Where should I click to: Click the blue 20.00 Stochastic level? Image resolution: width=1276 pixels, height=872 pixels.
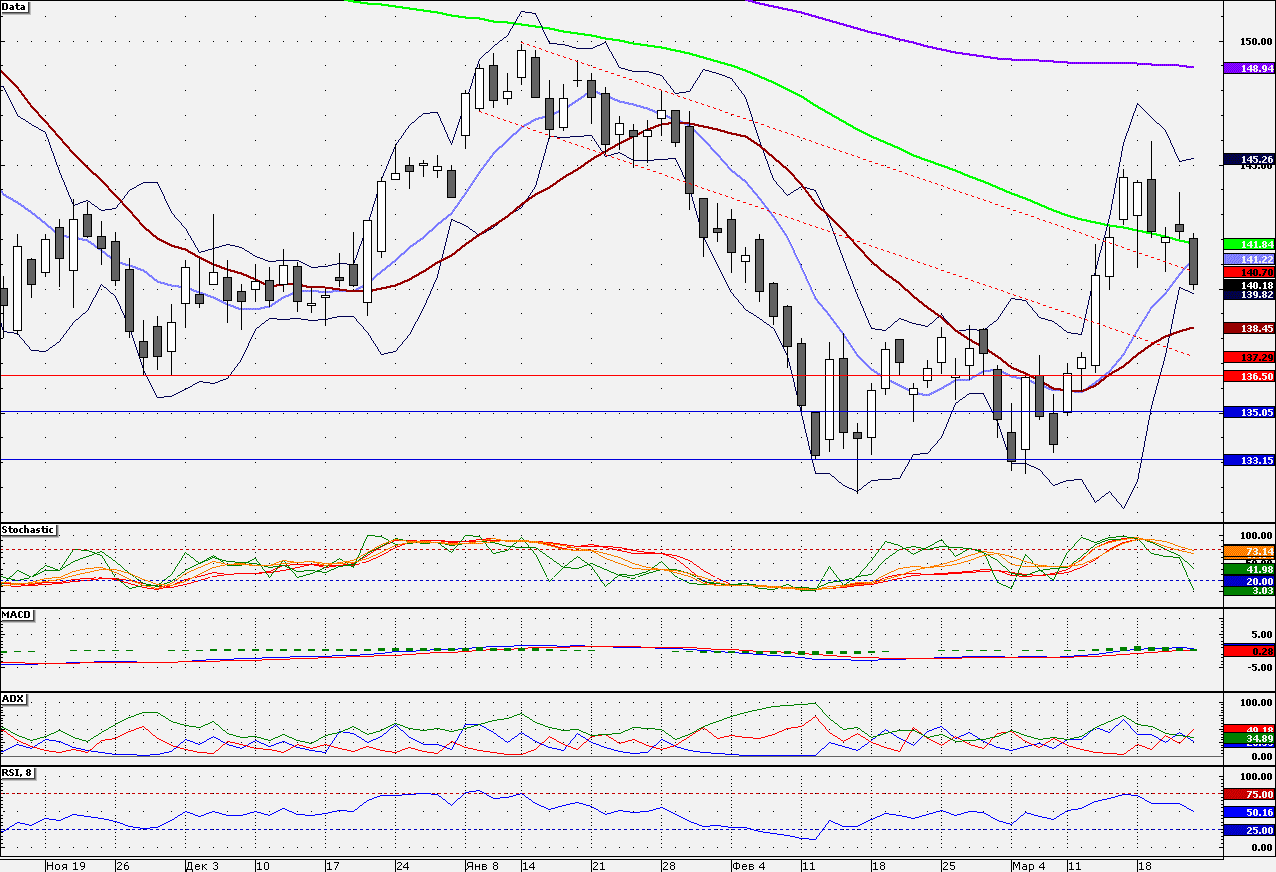pyautogui.click(x=1248, y=581)
